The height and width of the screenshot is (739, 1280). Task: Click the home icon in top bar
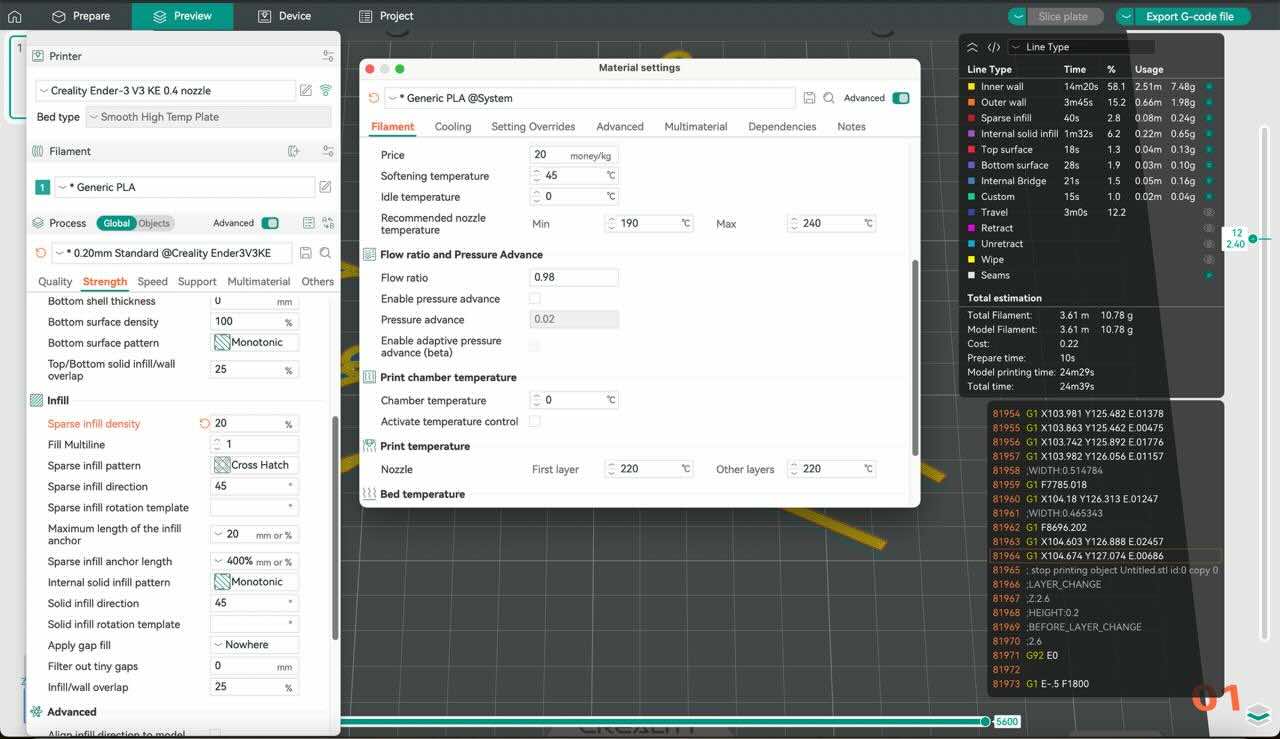point(14,17)
